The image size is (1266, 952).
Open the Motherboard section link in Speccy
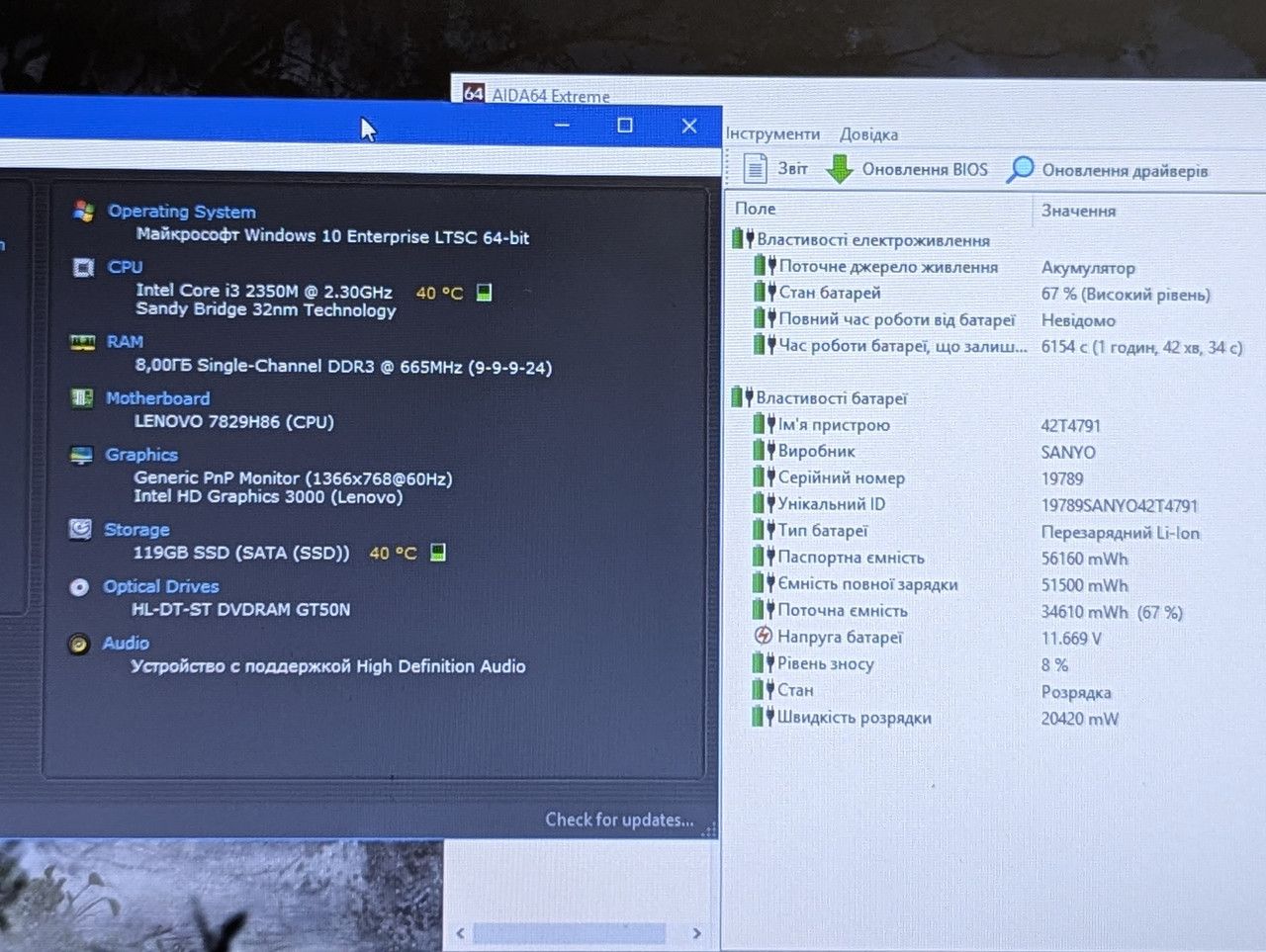point(158,398)
